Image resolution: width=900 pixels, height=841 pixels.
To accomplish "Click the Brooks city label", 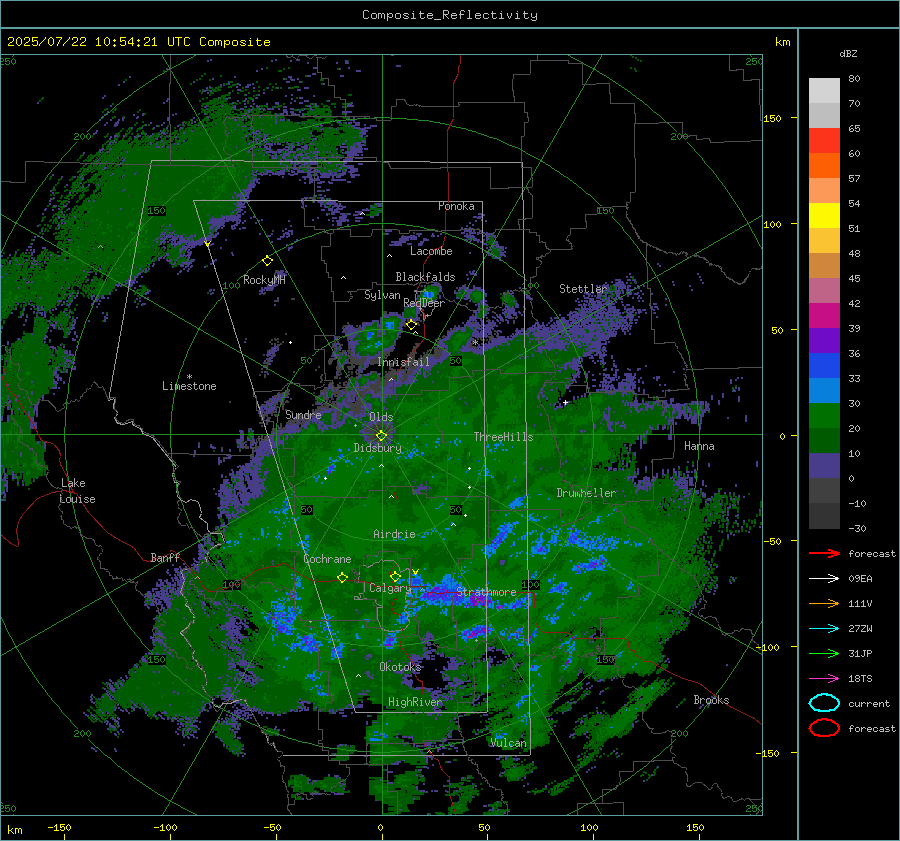I will pos(711,700).
